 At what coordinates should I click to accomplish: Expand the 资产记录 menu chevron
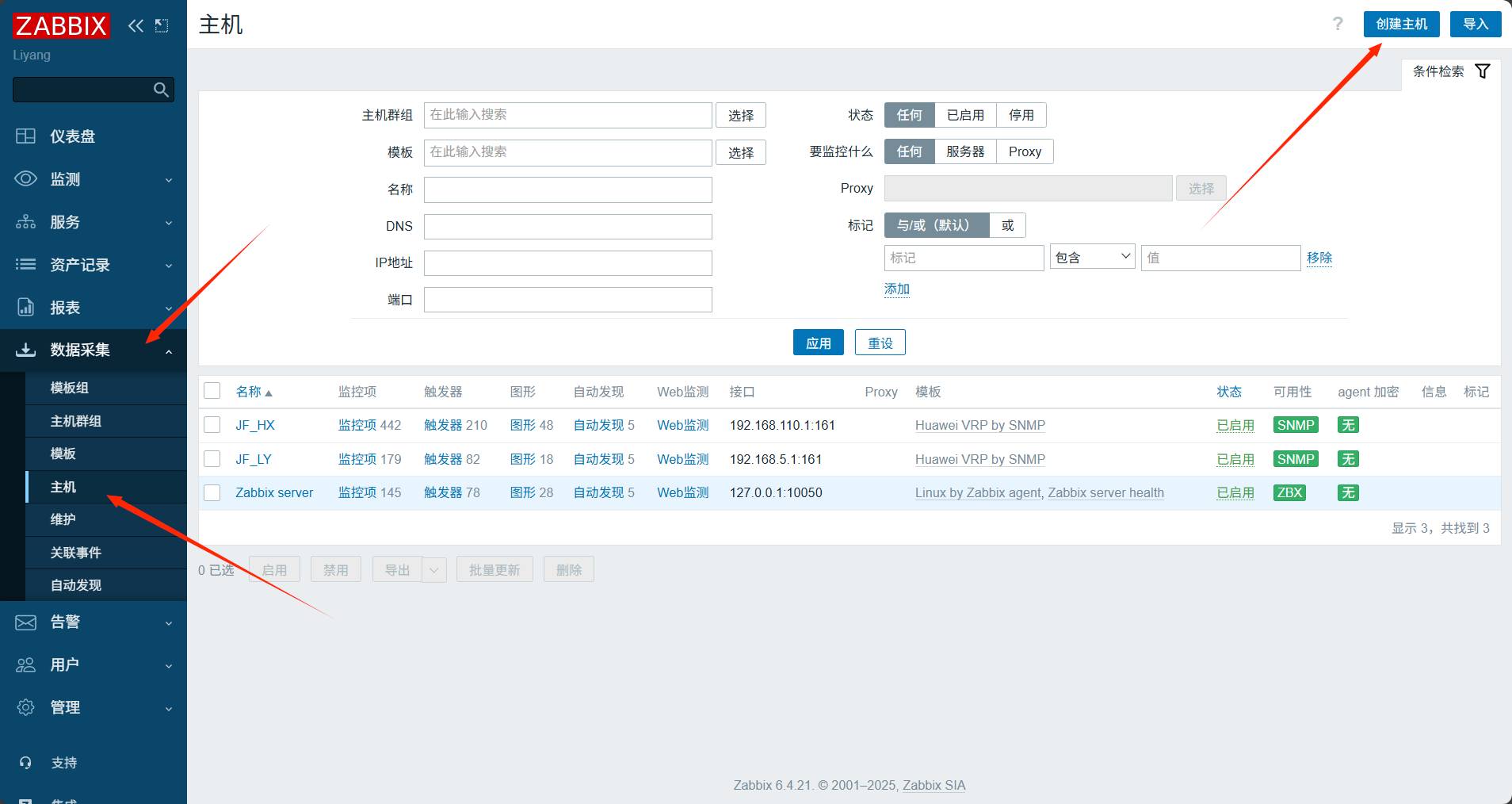tap(169, 266)
